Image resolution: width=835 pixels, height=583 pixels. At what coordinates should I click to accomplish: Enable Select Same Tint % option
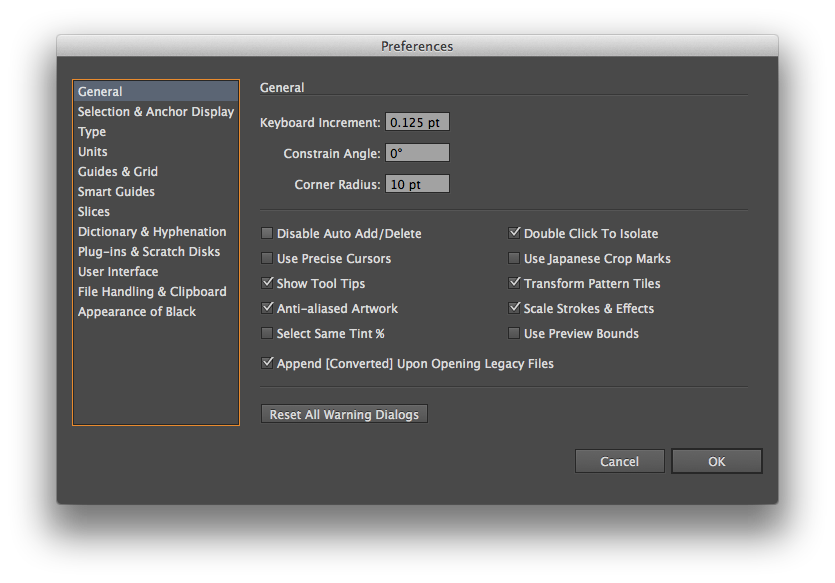(x=267, y=333)
